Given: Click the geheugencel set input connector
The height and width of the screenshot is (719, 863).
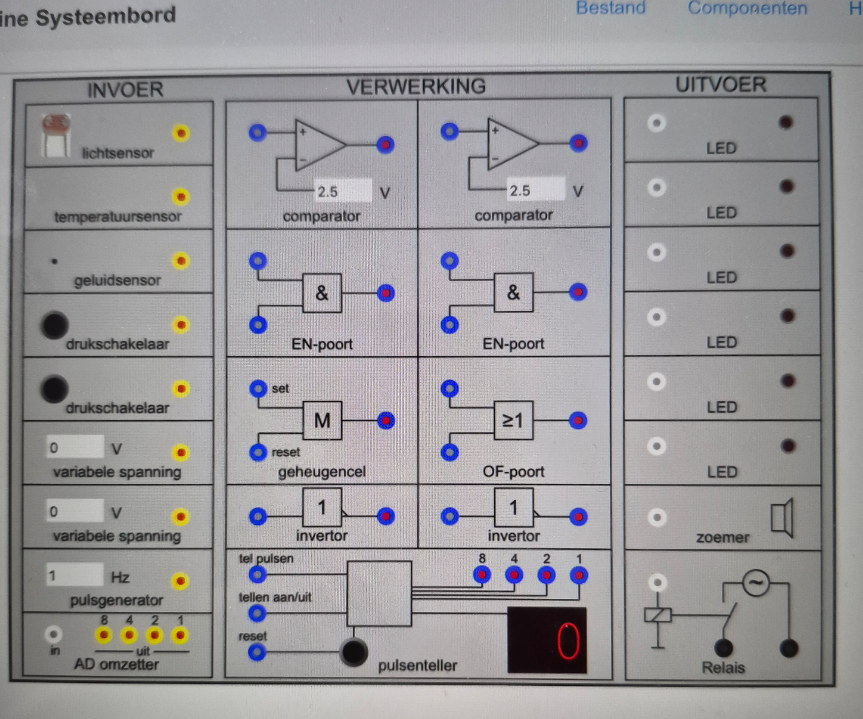Looking at the screenshot, I should coord(258,388).
